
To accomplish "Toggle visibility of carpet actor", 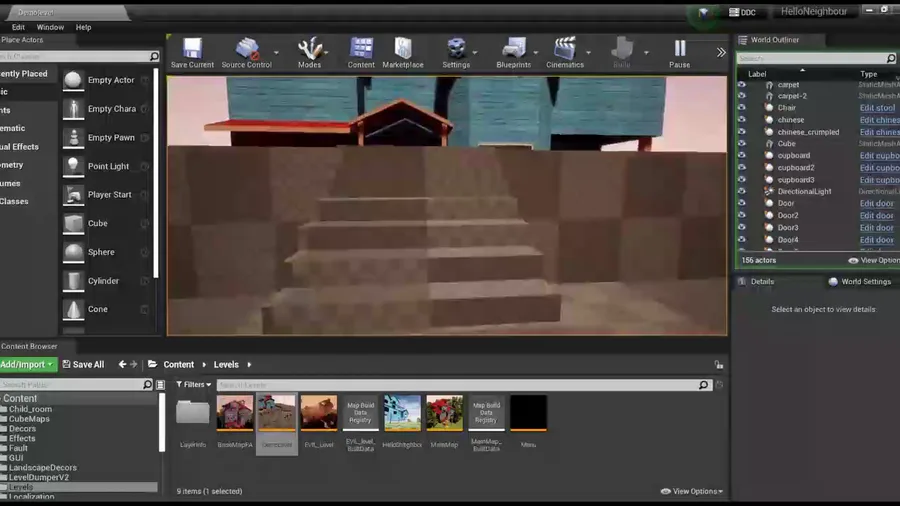I will click(x=742, y=84).
